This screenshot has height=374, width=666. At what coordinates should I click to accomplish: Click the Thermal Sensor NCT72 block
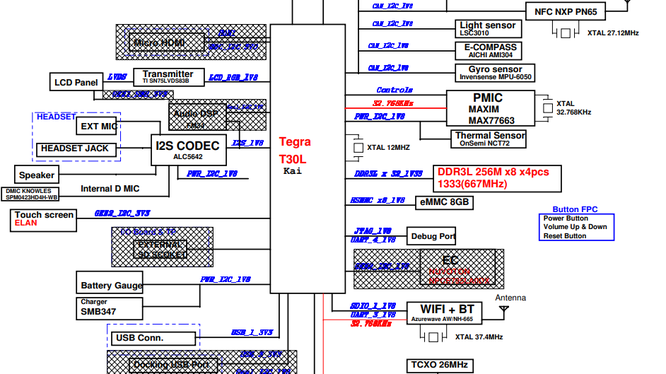[x=488, y=139]
